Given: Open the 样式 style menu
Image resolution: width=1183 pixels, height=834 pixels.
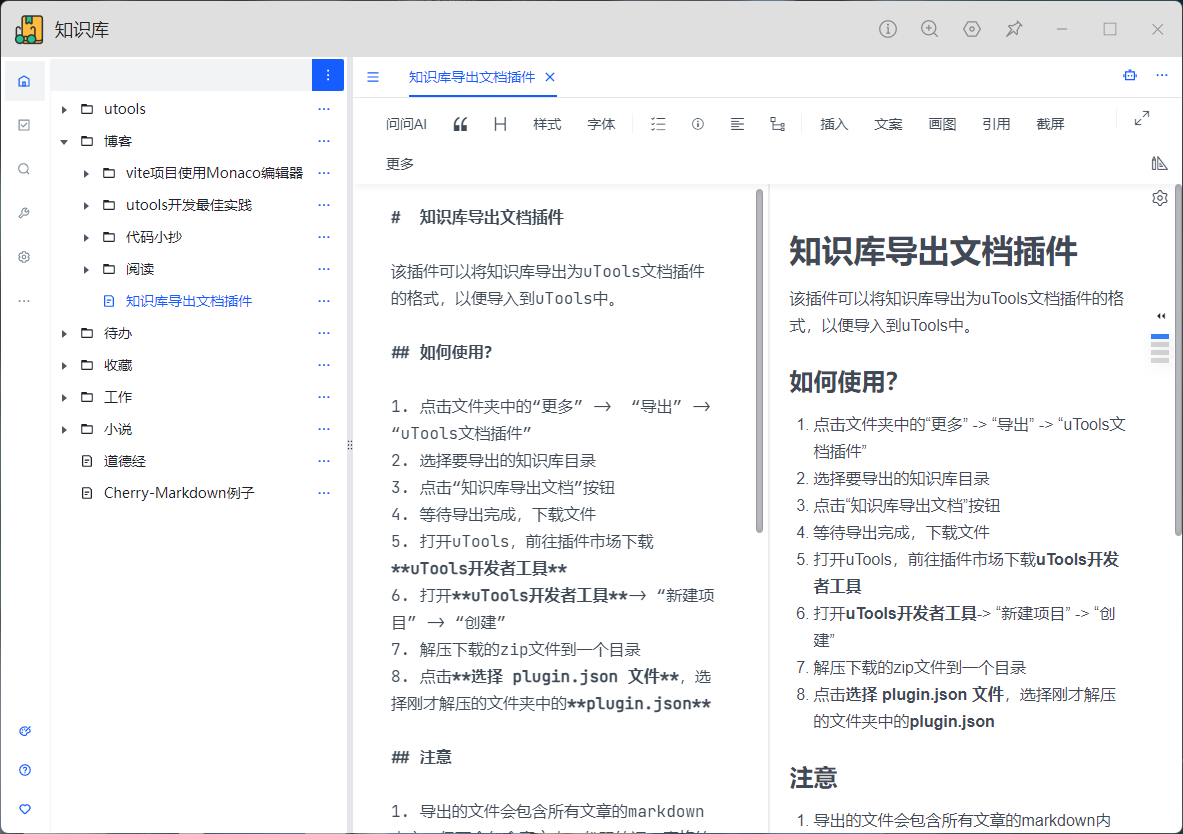Looking at the screenshot, I should point(547,124).
